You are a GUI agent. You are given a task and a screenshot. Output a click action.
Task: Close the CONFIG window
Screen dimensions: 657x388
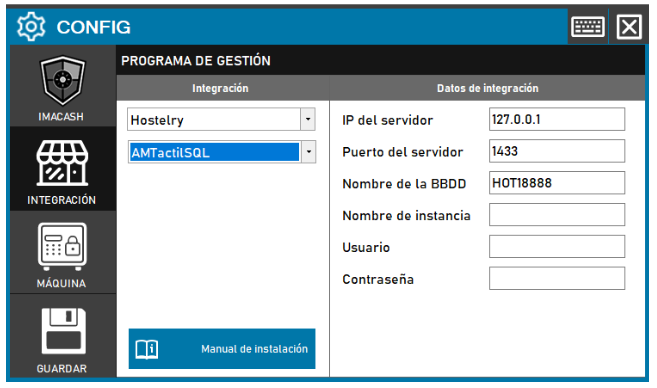[629, 27]
